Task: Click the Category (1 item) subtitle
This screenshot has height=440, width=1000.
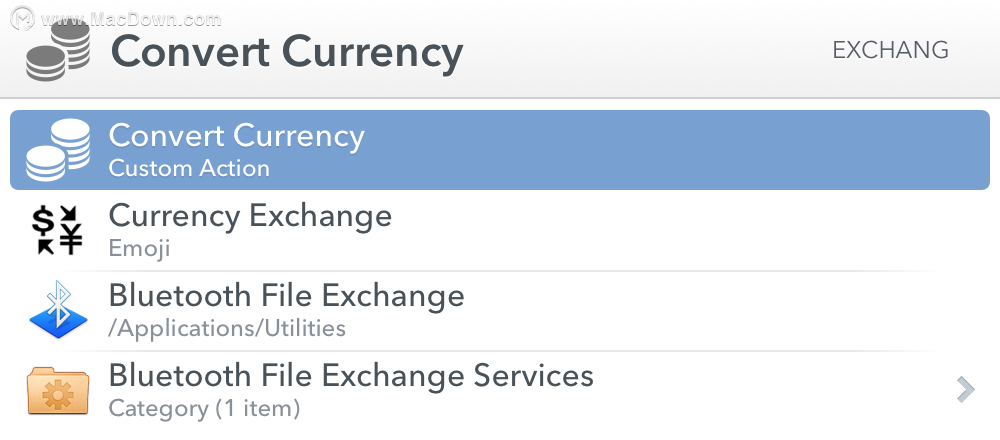Action: pyautogui.click(x=204, y=408)
